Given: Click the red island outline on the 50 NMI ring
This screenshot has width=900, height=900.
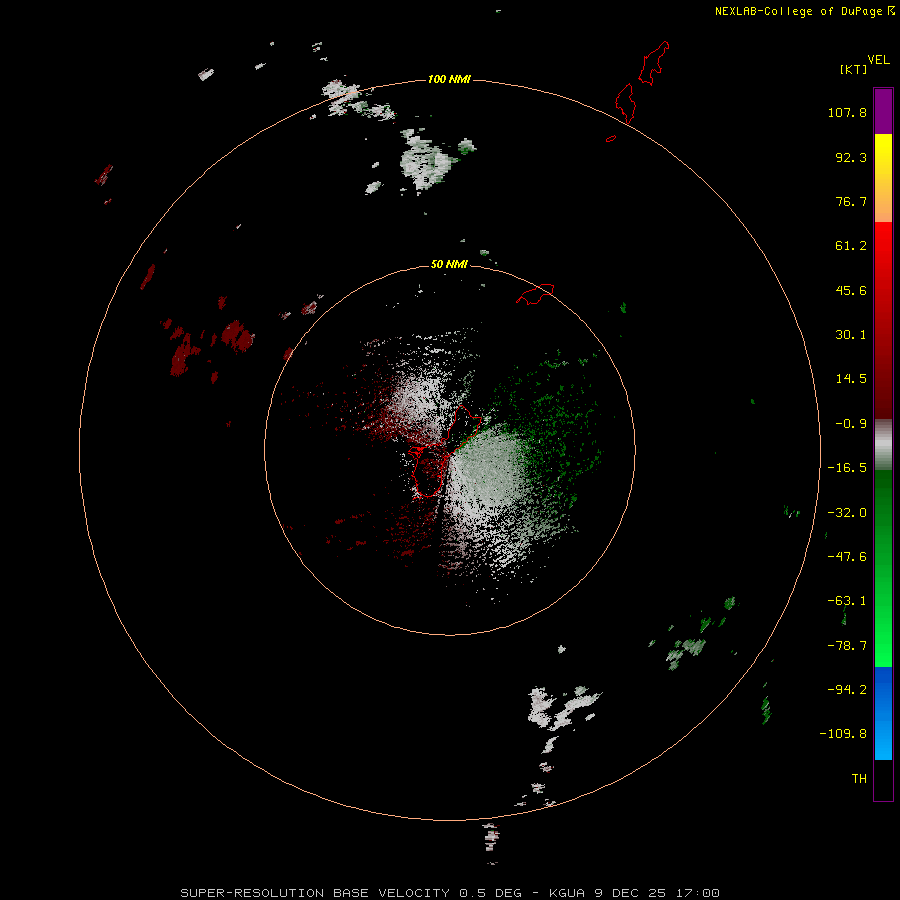Looking at the screenshot, I should point(535,294).
